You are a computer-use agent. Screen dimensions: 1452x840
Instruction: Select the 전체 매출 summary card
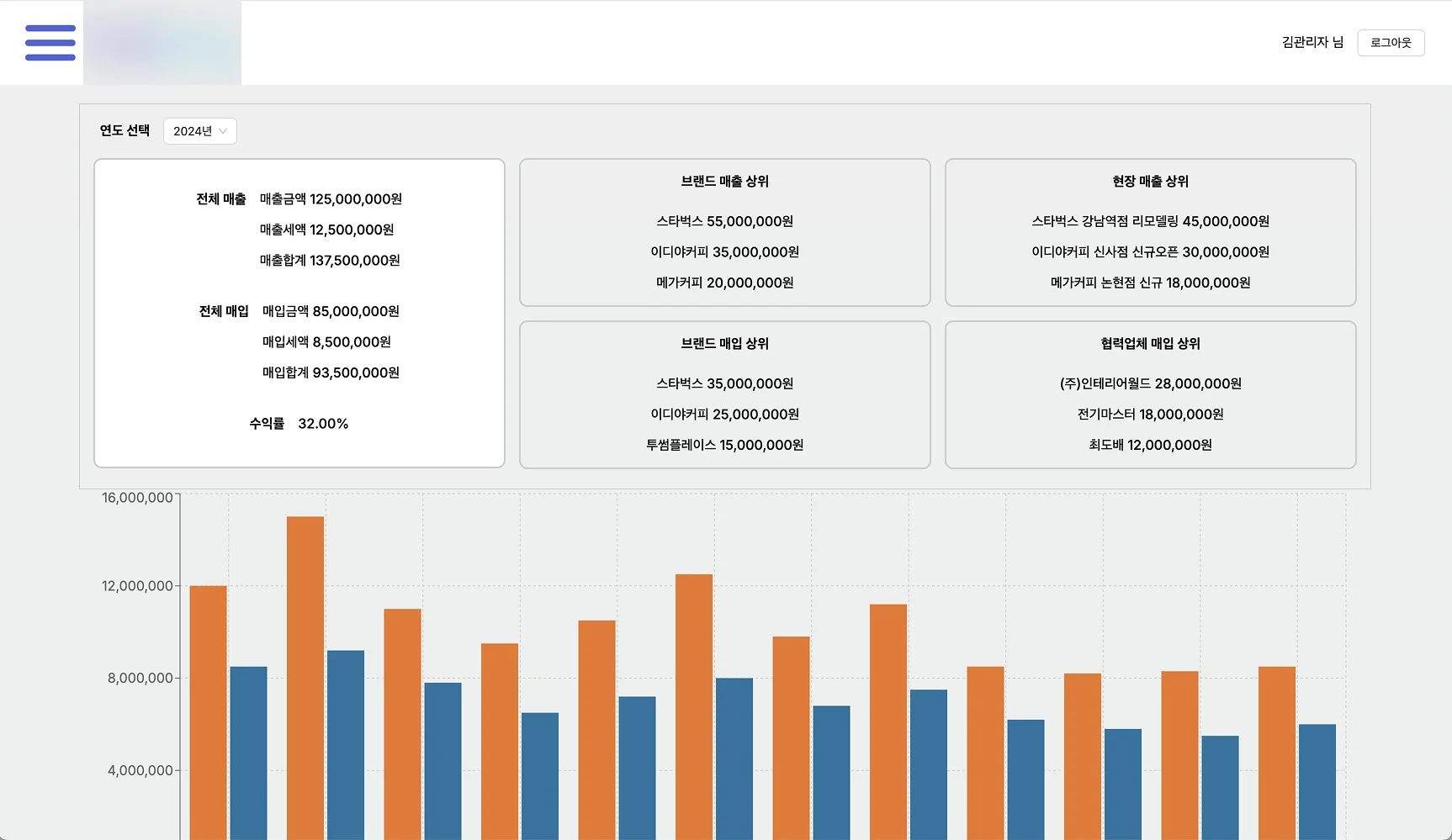pyautogui.click(x=299, y=313)
